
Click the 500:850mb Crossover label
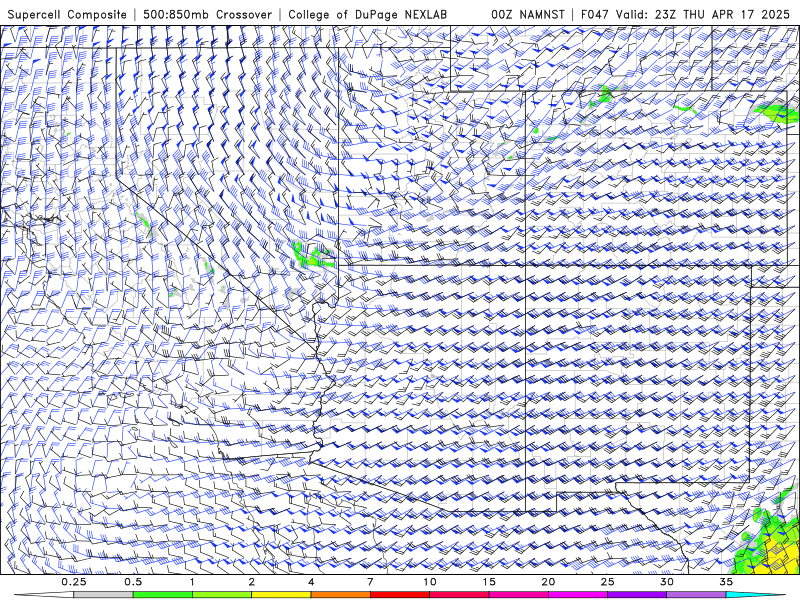tap(208, 15)
